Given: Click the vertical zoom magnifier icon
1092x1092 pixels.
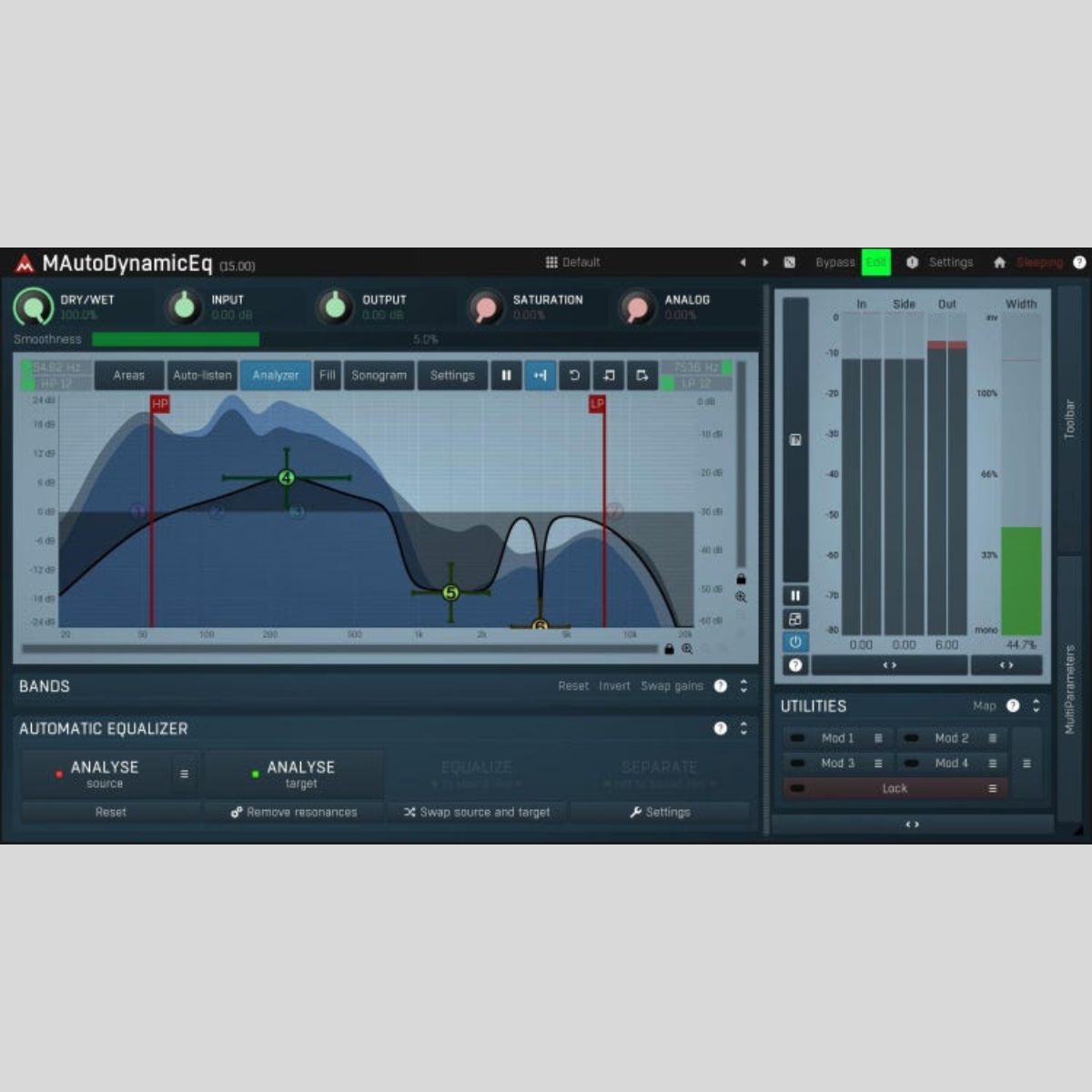Looking at the screenshot, I should [741, 597].
